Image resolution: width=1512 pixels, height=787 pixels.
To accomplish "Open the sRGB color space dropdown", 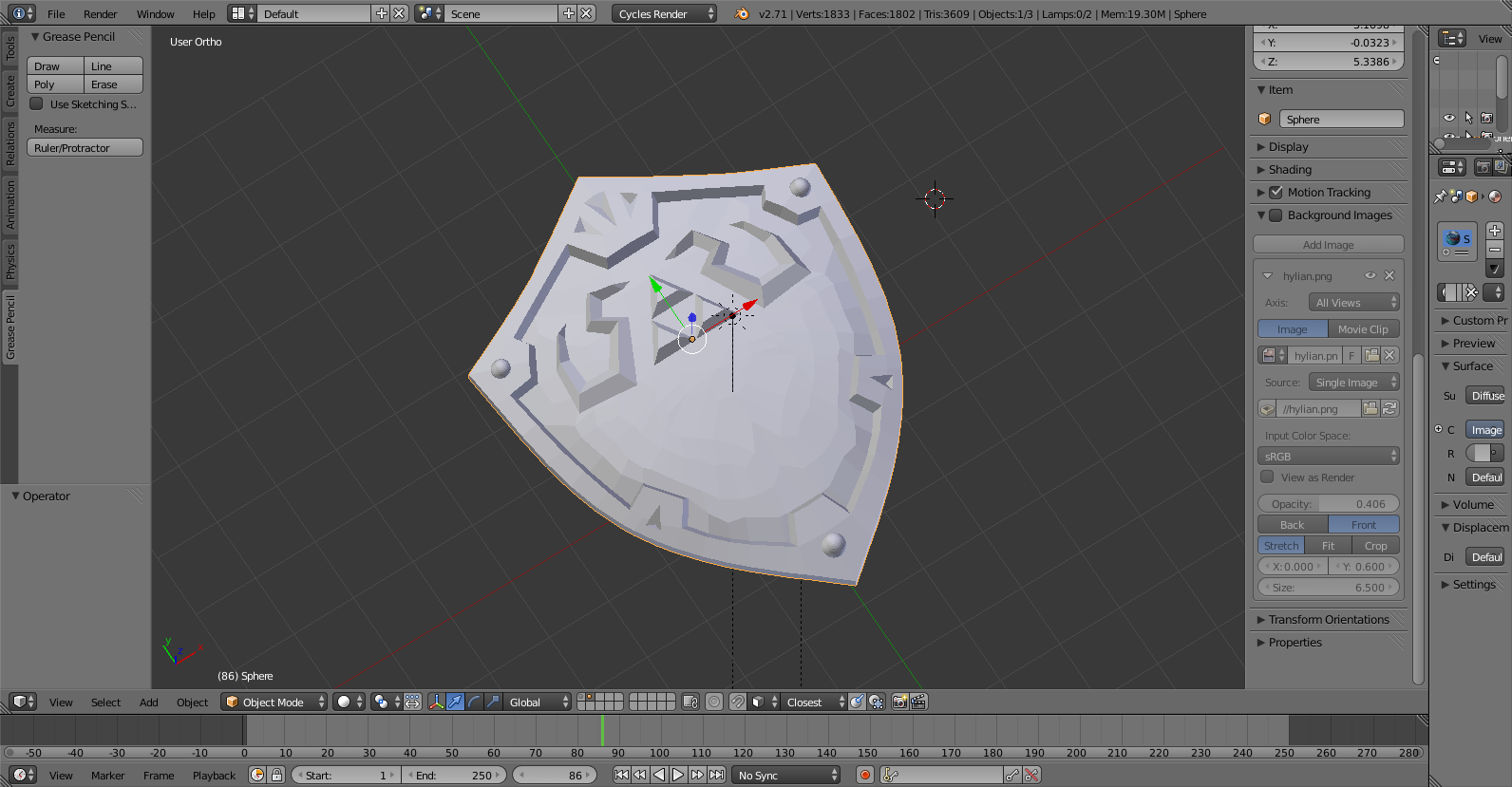I will (1329, 456).
